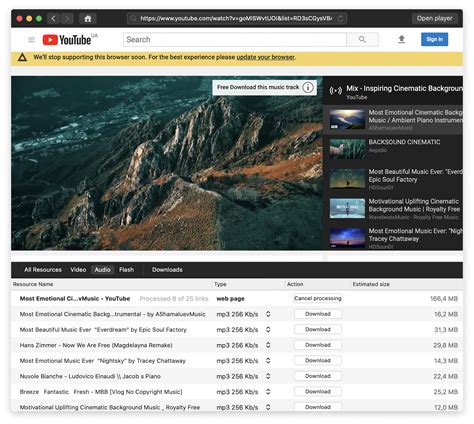Change format for Nuvole Bianche row
The image size is (474, 424).
(268, 376)
